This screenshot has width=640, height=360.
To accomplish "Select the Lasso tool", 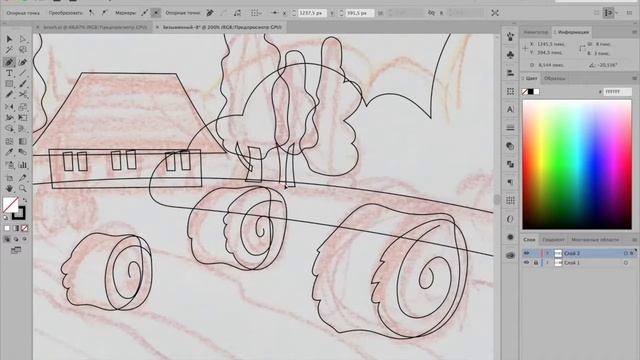I will [x=23, y=50].
